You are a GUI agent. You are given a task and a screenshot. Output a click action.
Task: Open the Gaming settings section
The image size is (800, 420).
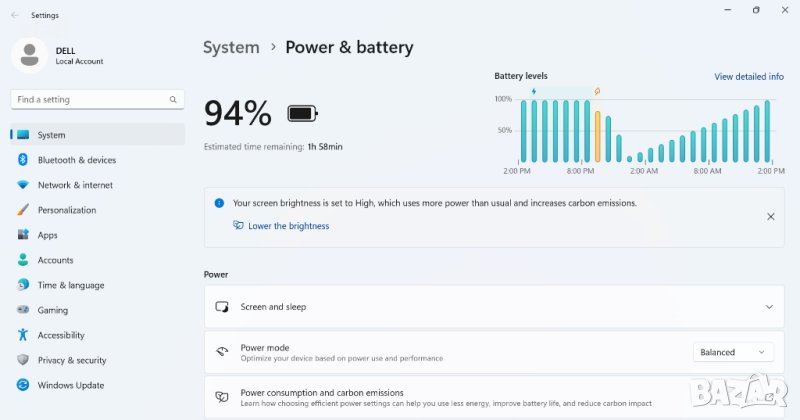52,310
